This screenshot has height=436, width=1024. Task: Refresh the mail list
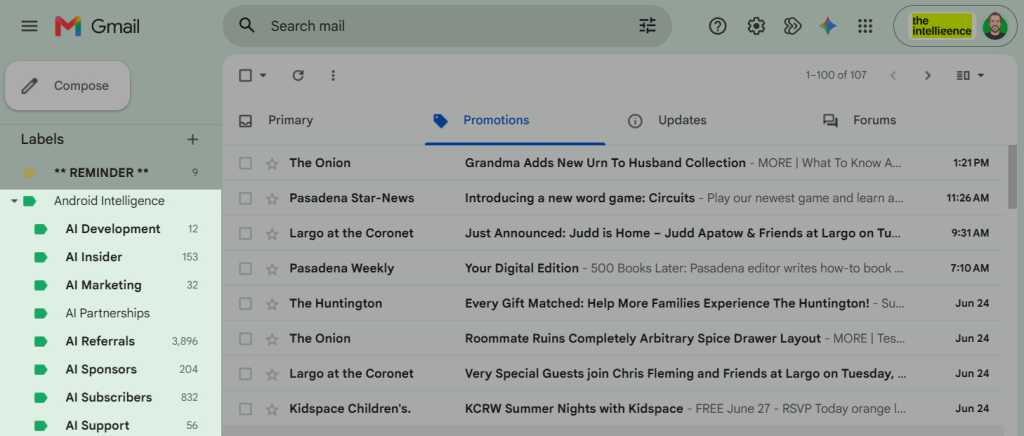298,75
